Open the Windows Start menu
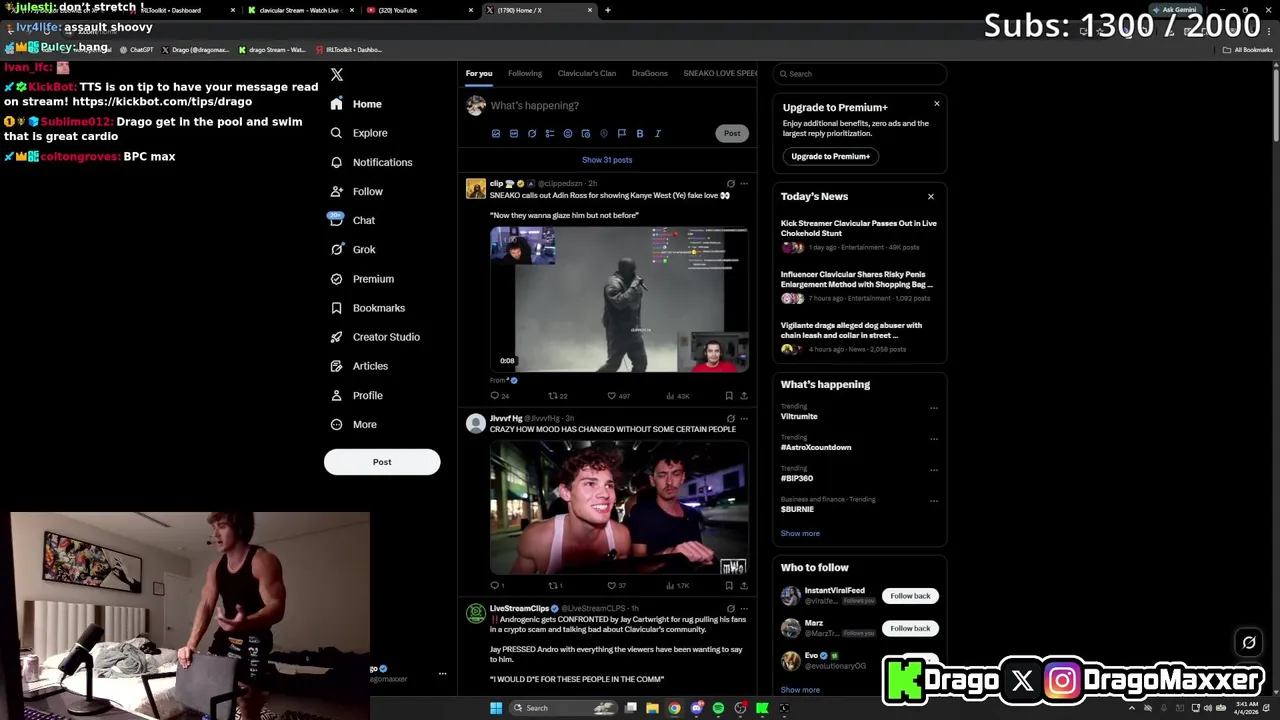The height and width of the screenshot is (720, 1280). (x=495, y=708)
